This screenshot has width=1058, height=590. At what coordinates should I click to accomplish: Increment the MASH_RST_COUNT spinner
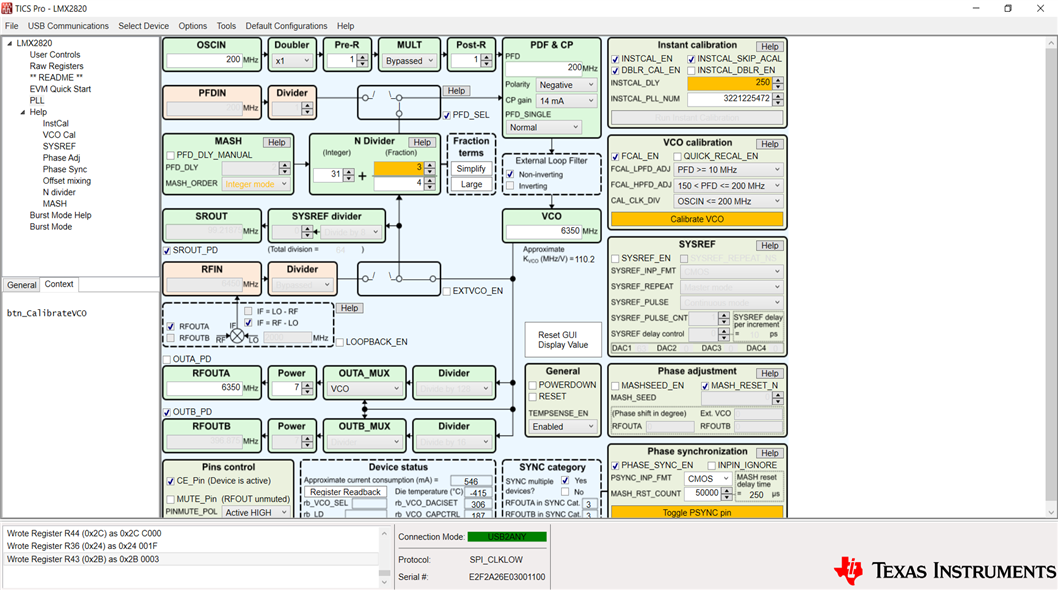(726, 490)
